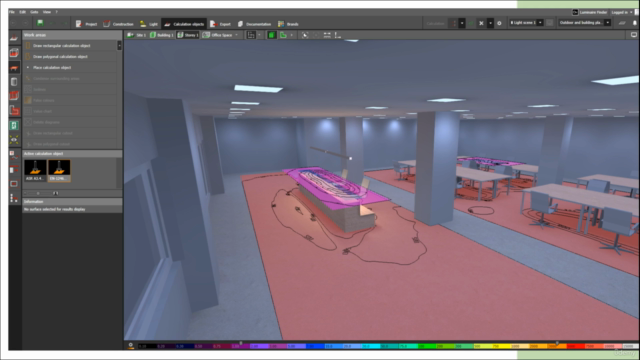This screenshot has width=640, height=360.
Task: Click the Work areas list scrollbar handle
Action: pyautogui.click(x=119, y=45)
